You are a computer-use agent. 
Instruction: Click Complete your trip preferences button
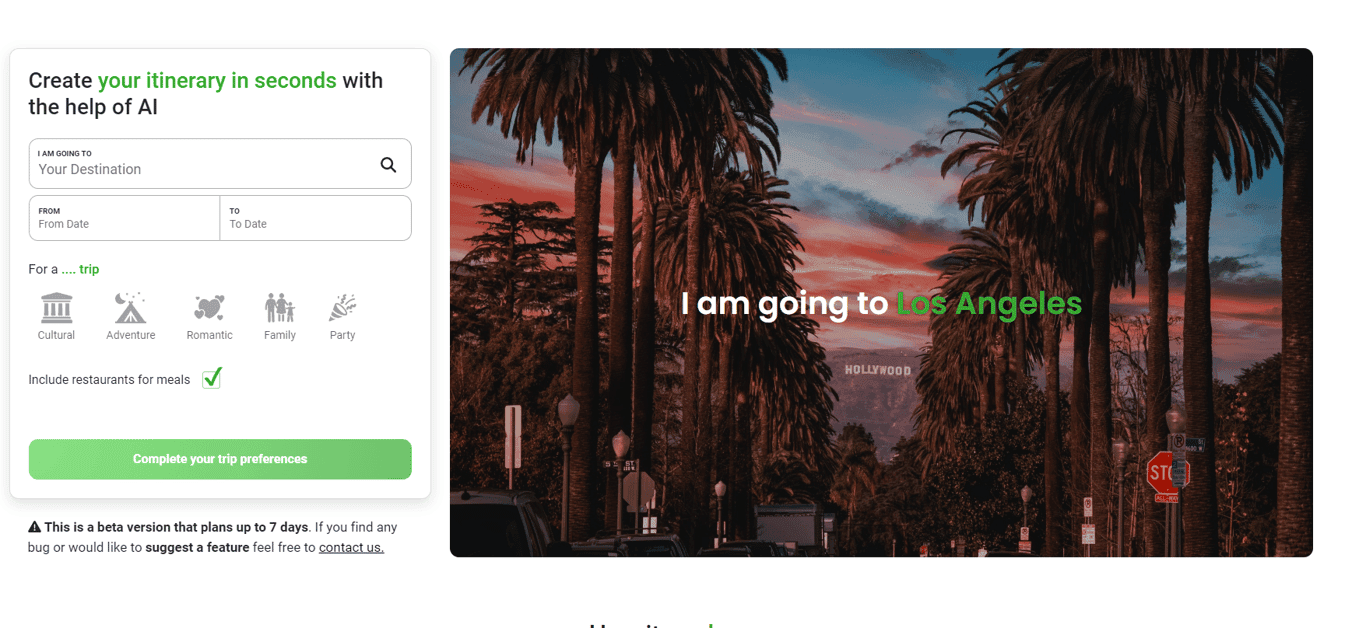(x=220, y=459)
